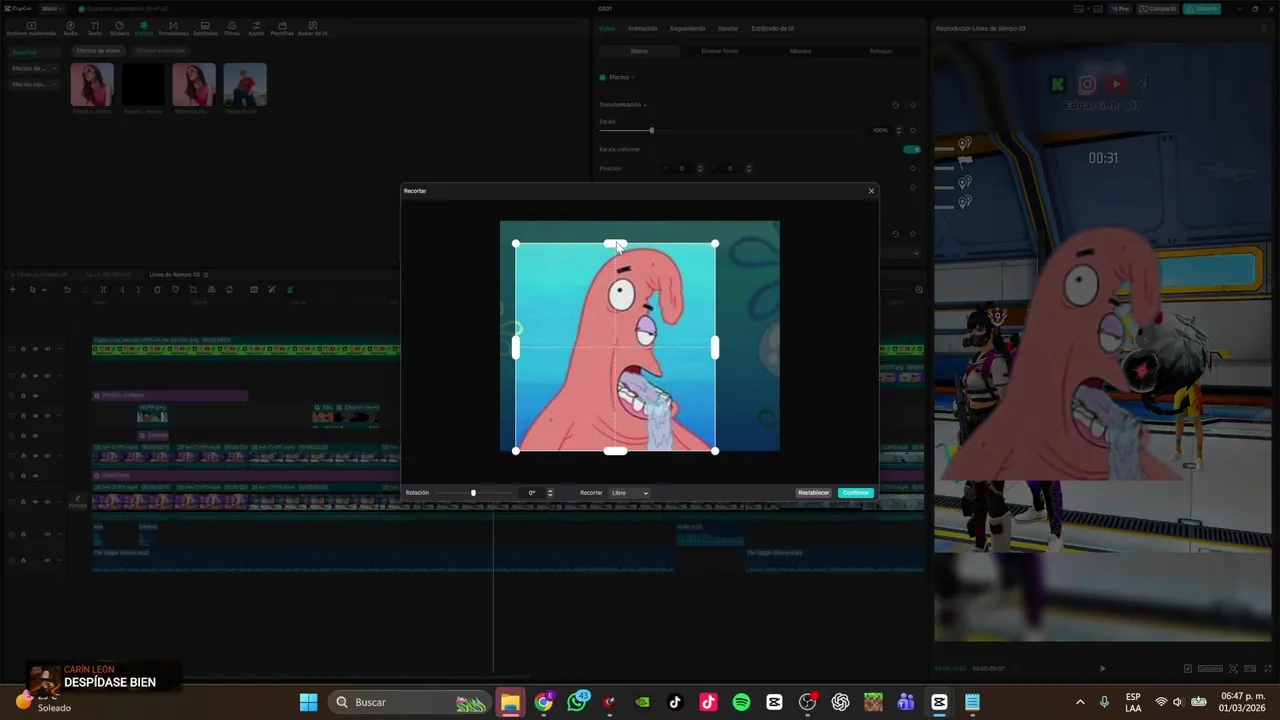The height and width of the screenshot is (720, 1280).
Task: Open the Efectos panel icon
Action: [144, 28]
